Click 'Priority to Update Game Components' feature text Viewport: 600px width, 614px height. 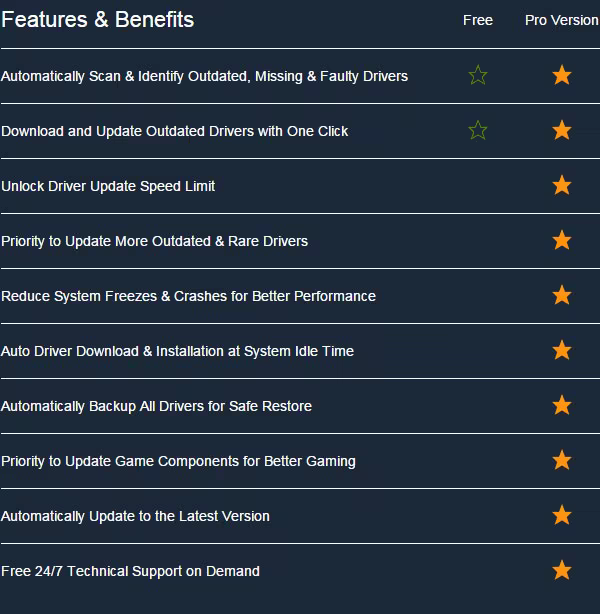coord(178,461)
